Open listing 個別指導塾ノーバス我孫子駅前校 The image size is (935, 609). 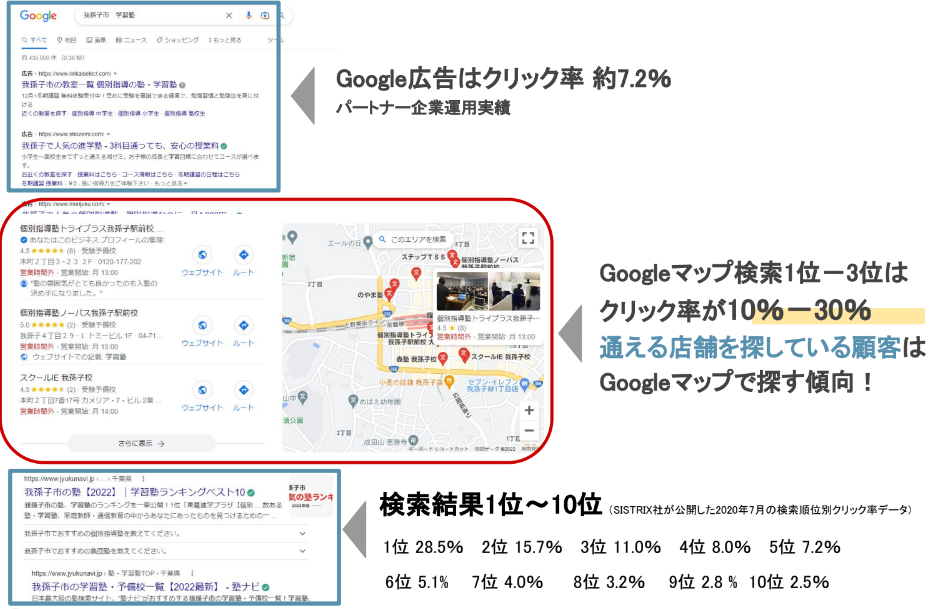point(79,313)
